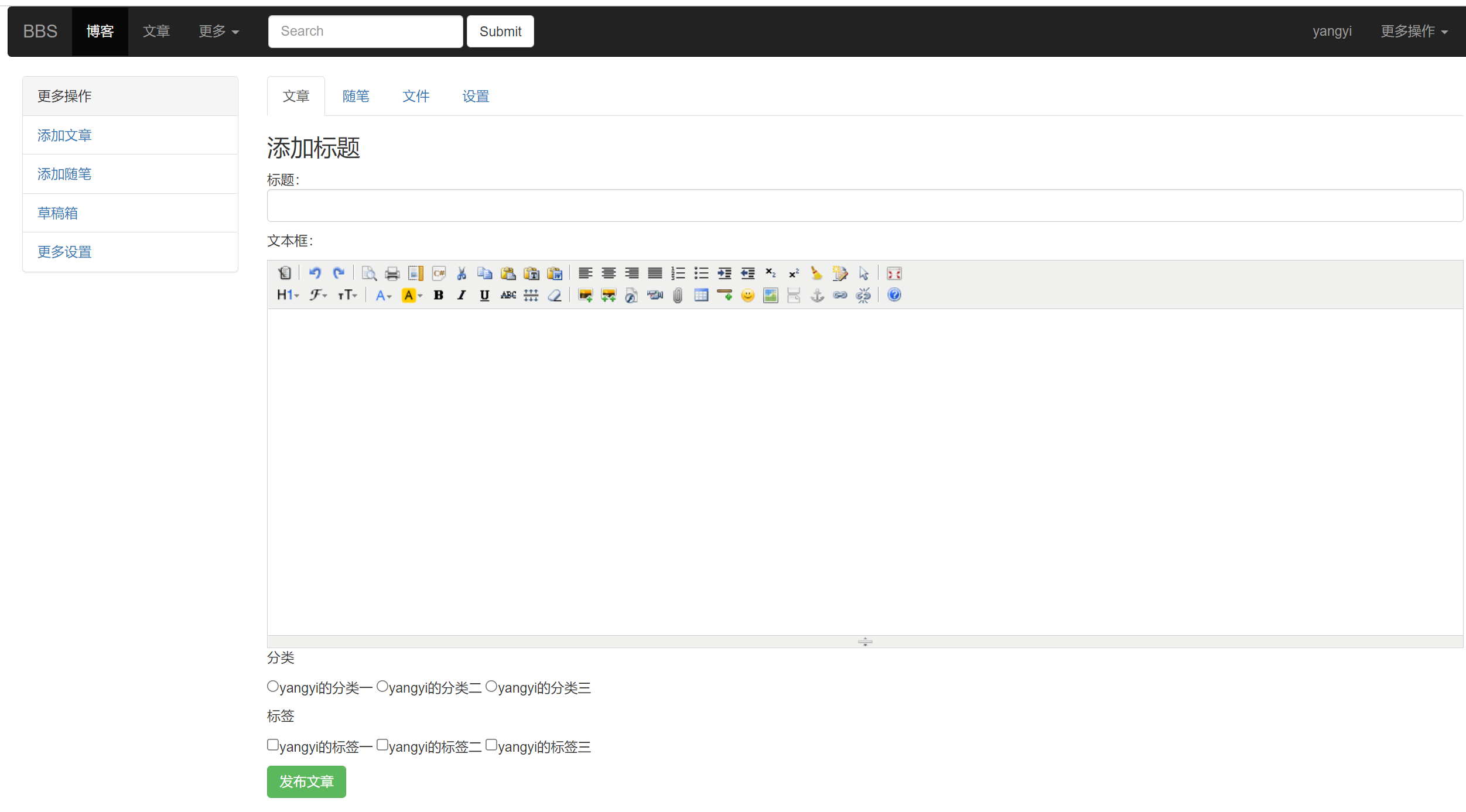Click the cut scissors icon
This screenshot has width=1466, height=812.
[462, 273]
